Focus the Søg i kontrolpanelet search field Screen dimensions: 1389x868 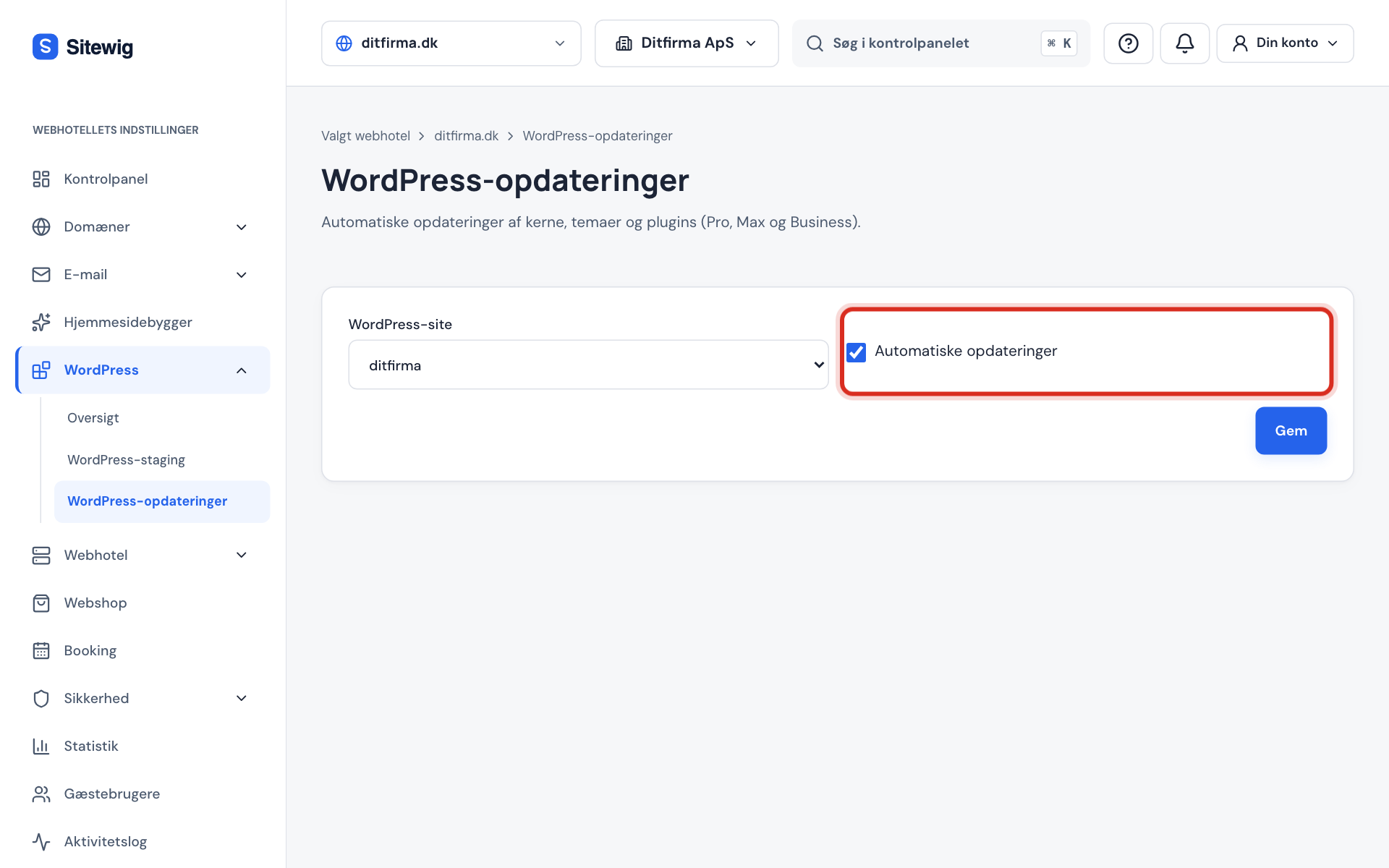pyautogui.click(x=940, y=43)
